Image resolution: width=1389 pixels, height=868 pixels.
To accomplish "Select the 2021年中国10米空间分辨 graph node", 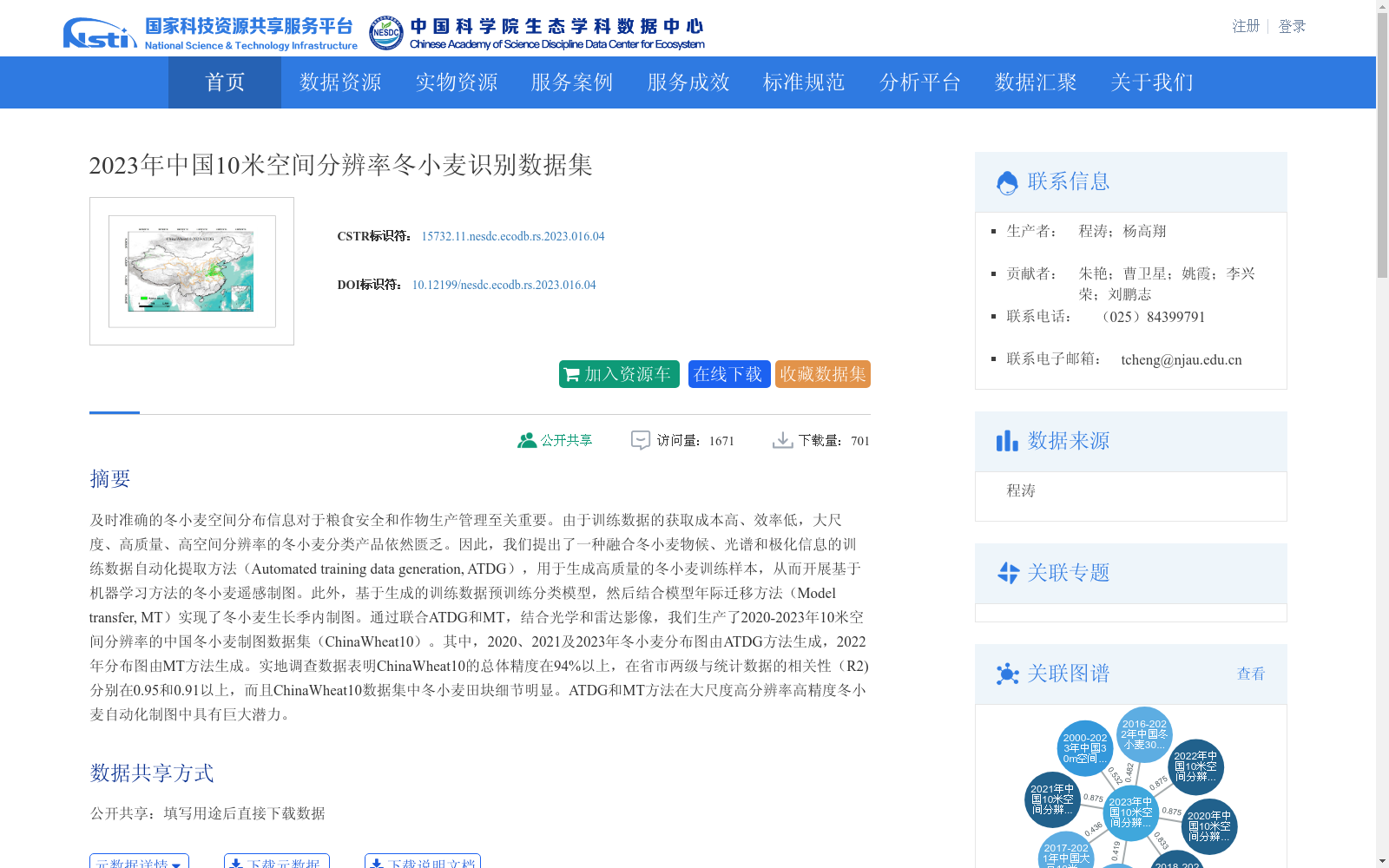I will coord(1052,799).
